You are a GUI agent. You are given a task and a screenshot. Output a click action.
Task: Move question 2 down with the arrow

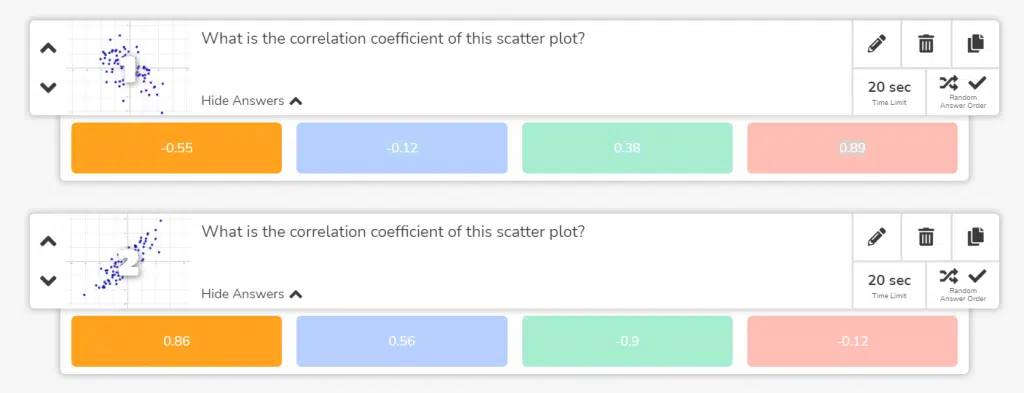click(48, 281)
